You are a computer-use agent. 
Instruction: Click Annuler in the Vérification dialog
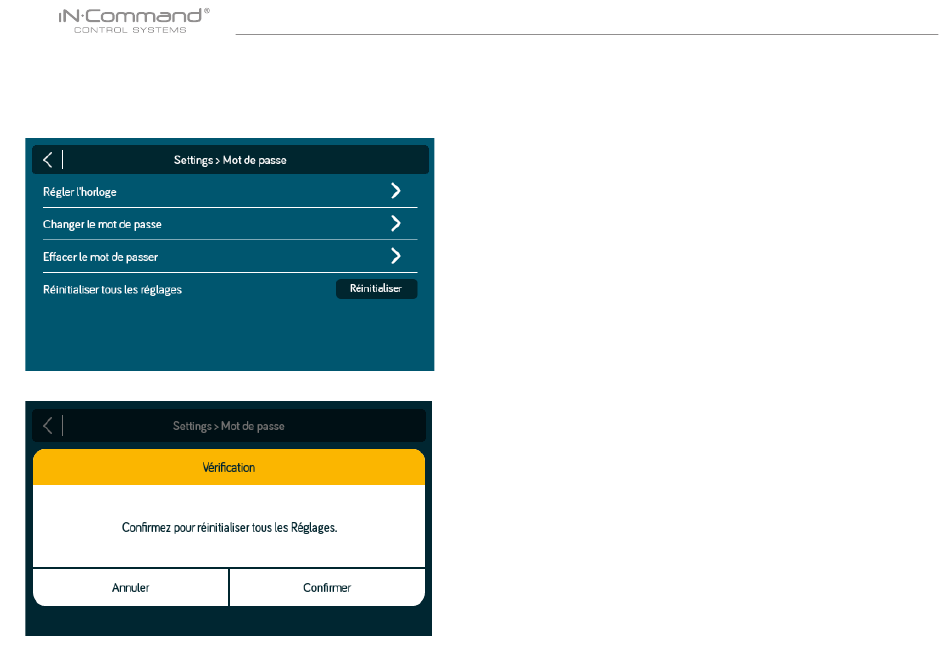[x=130, y=587]
